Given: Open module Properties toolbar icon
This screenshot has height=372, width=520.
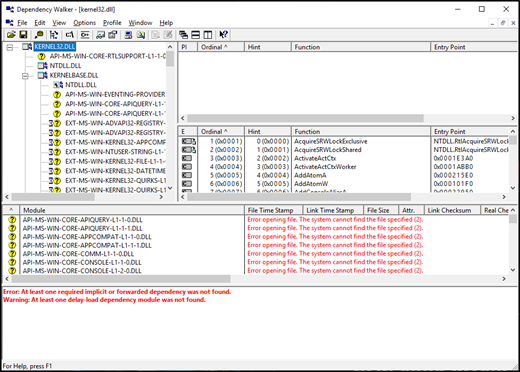Looking at the screenshot, I should coord(113,35).
